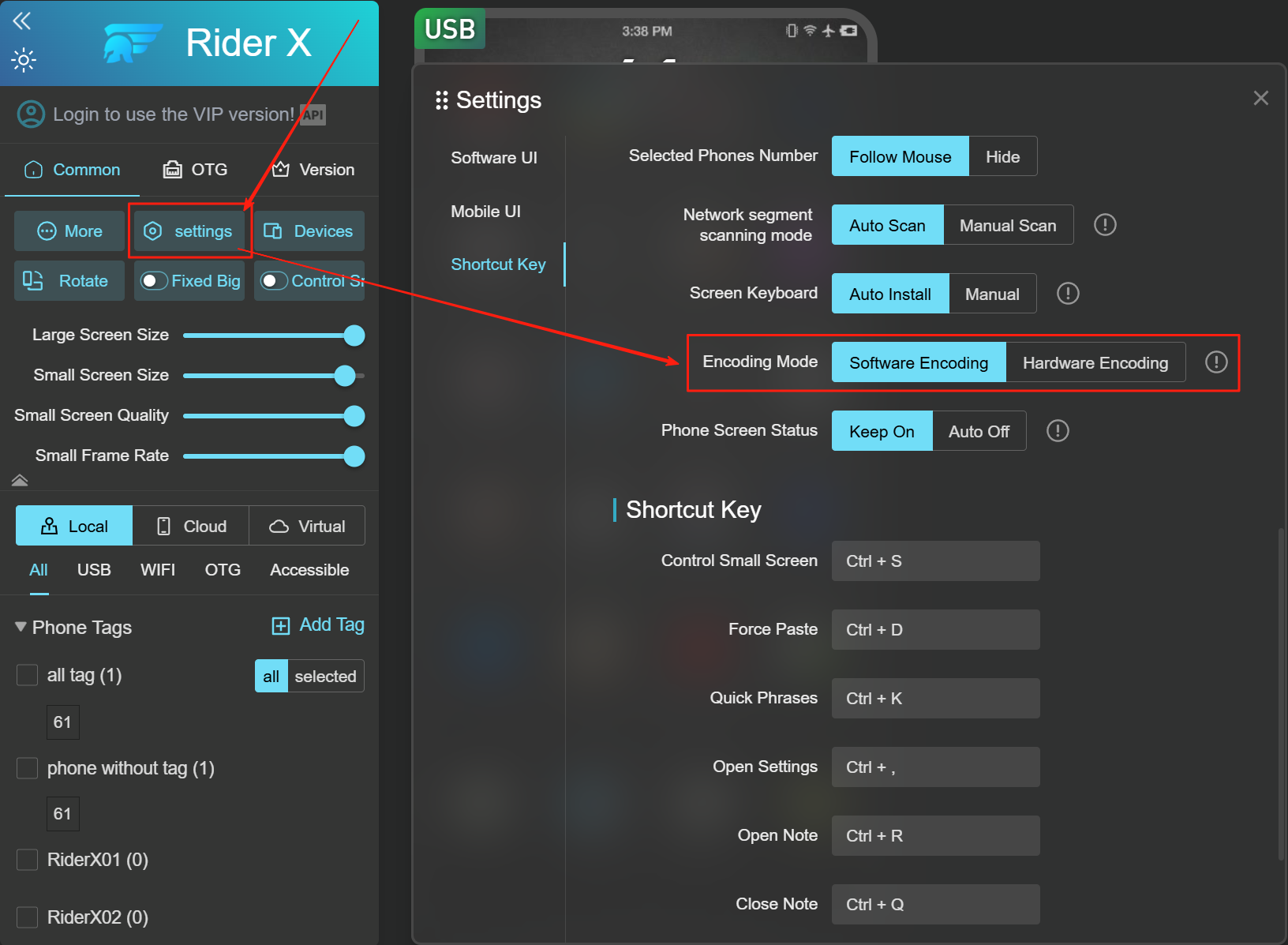This screenshot has width=1288, height=945.
Task: Show info for Screen Keyboard
Action: [1068, 294]
